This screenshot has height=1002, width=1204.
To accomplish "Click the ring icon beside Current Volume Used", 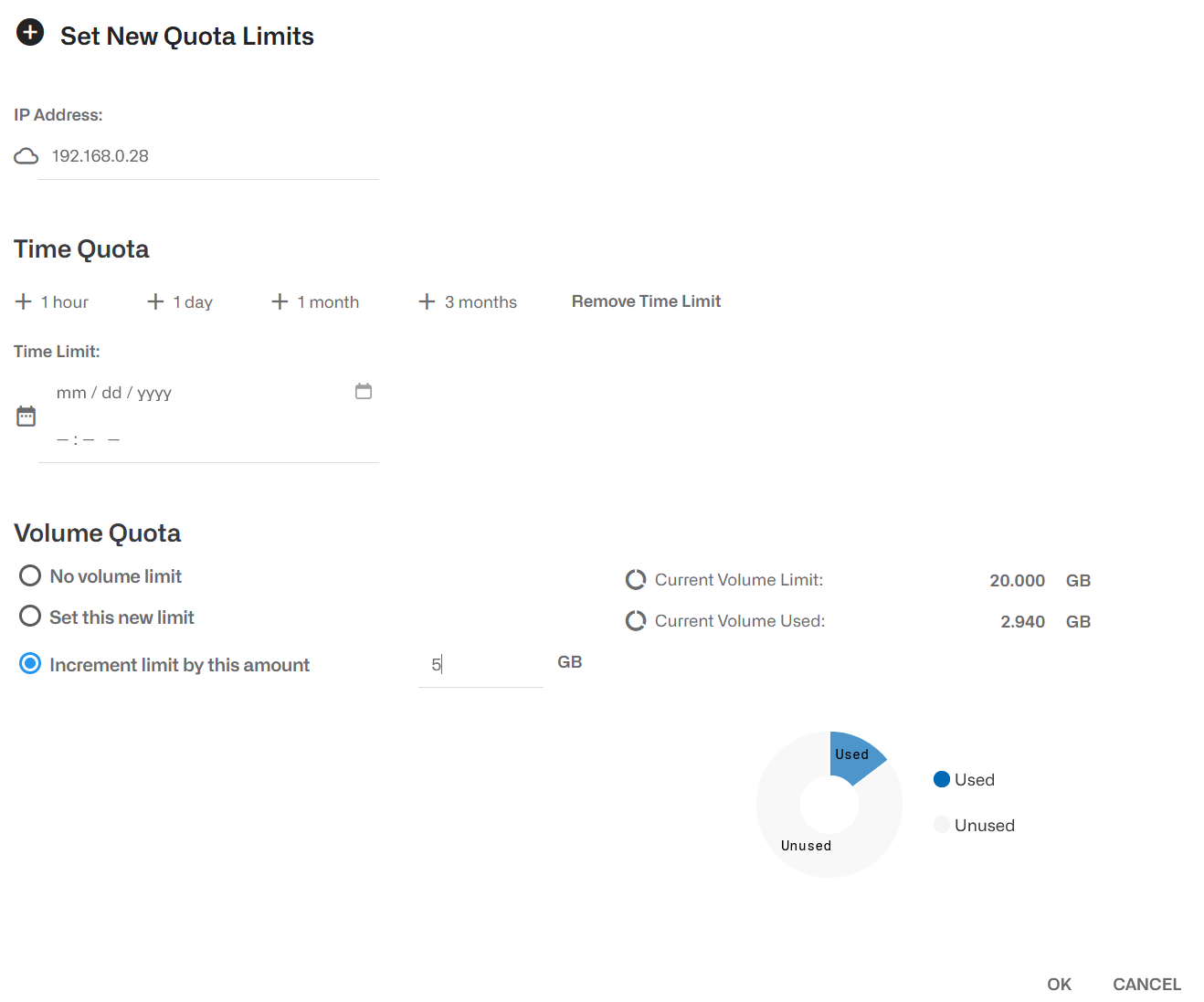I will (636, 621).
